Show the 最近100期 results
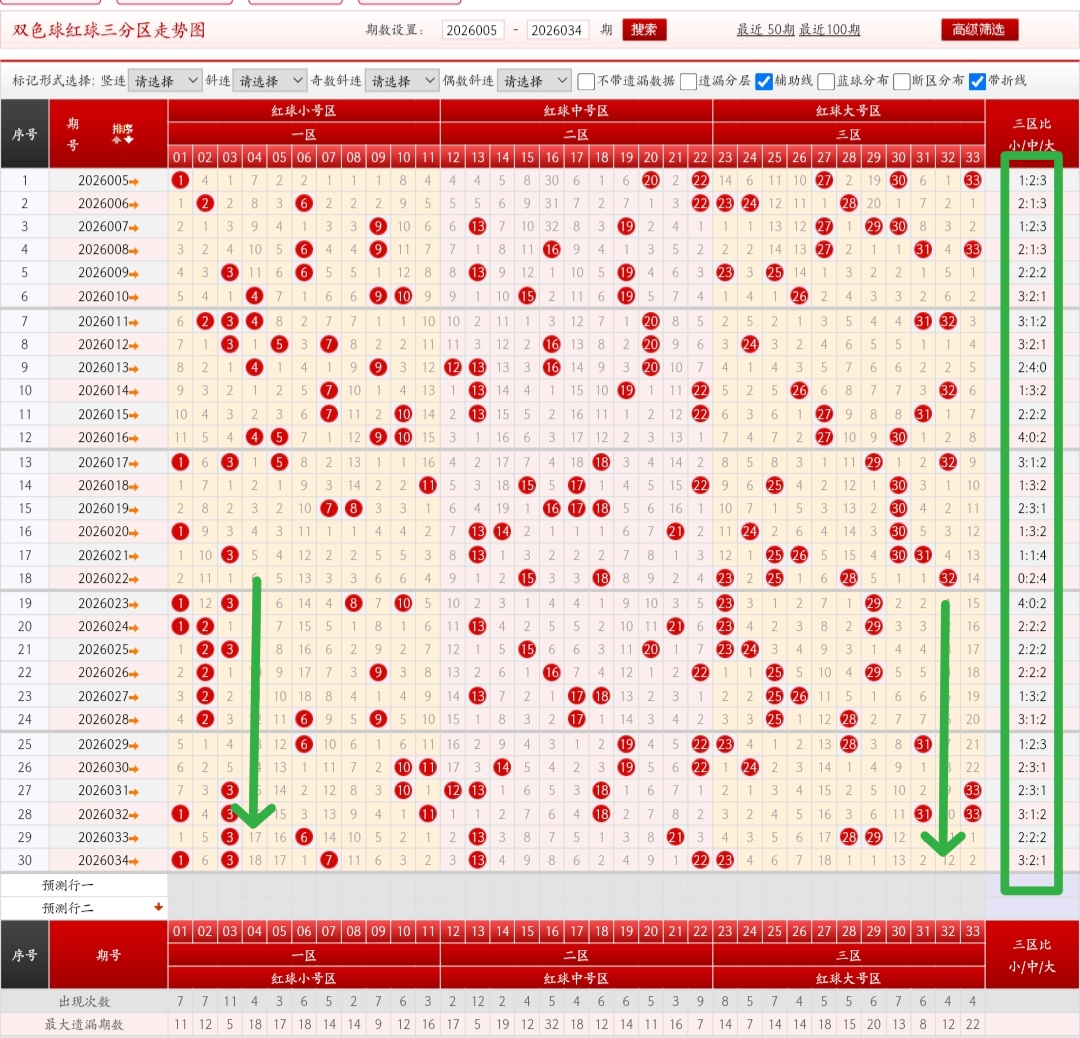This screenshot has width=1080, height=1038. coord(829,30)
